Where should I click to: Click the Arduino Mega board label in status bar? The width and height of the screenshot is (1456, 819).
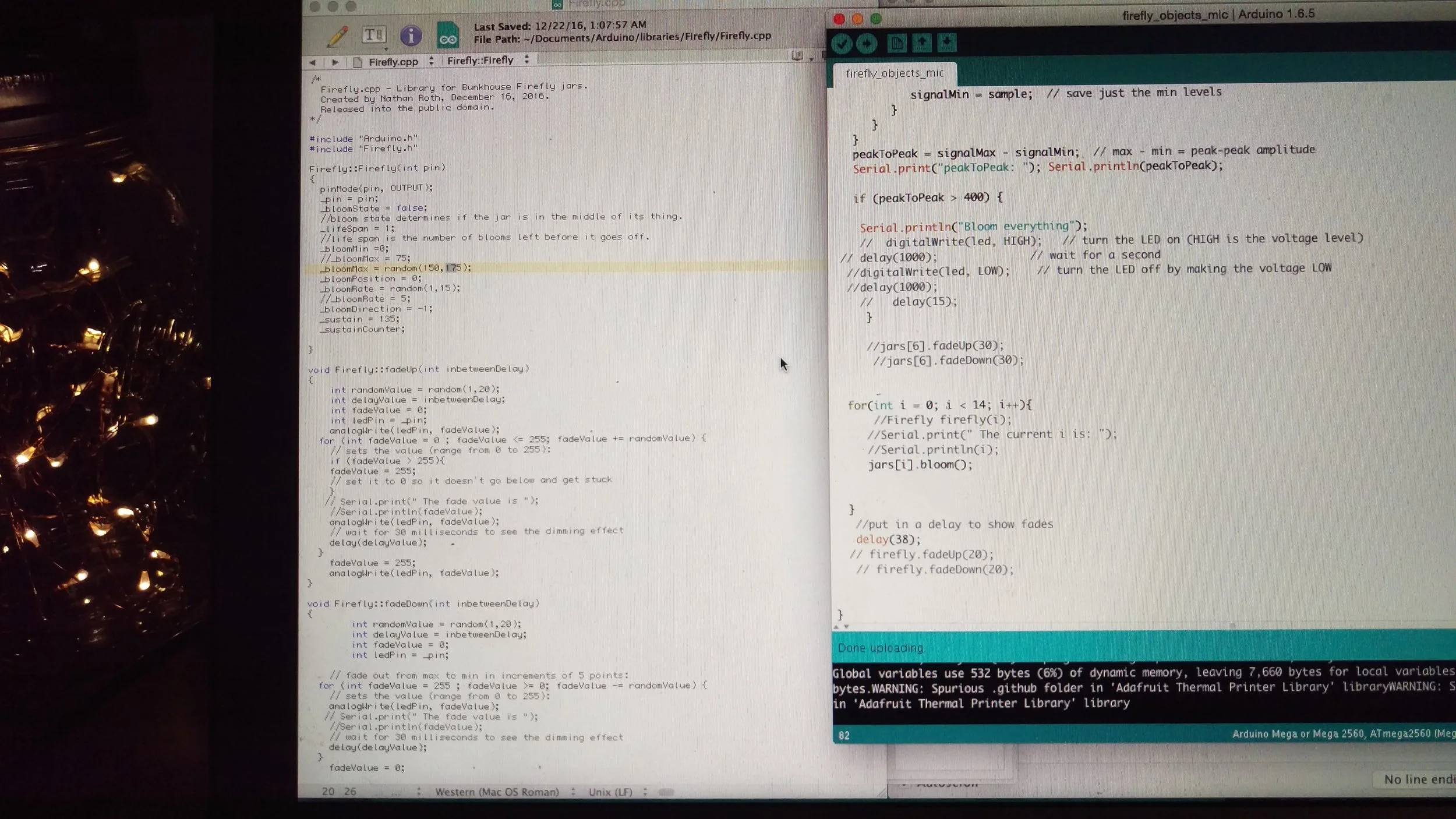pyautogui.click(x=1344, y=734)
